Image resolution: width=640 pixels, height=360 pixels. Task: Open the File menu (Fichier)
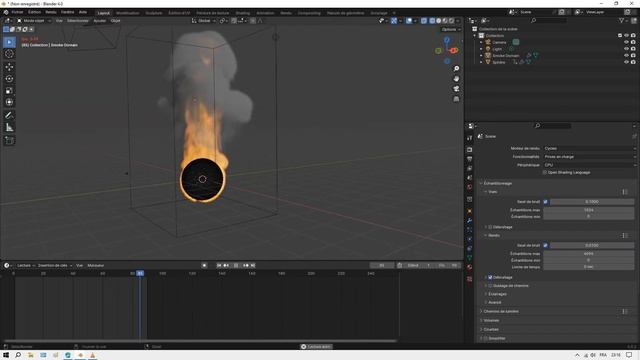17,12
